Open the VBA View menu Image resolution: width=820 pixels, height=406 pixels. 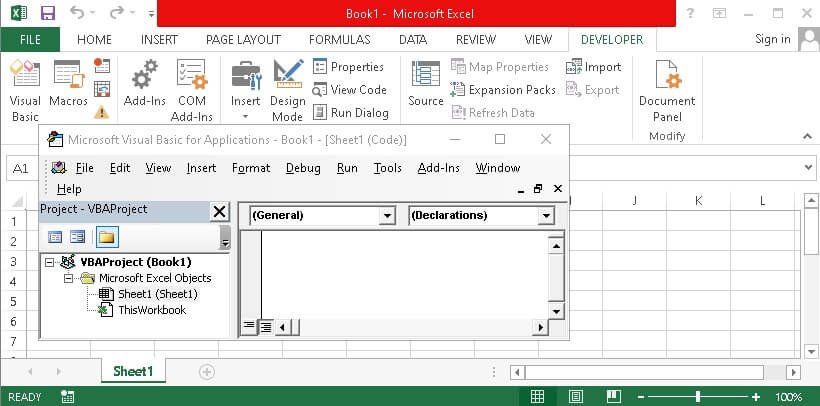[x=158, y=168]
